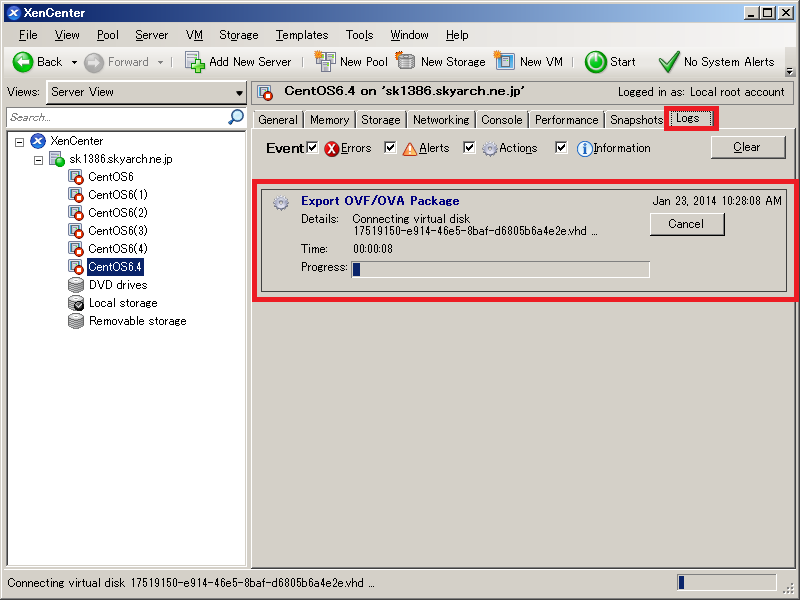
Task: Switch to the Console tab
Action: (502, 120)
